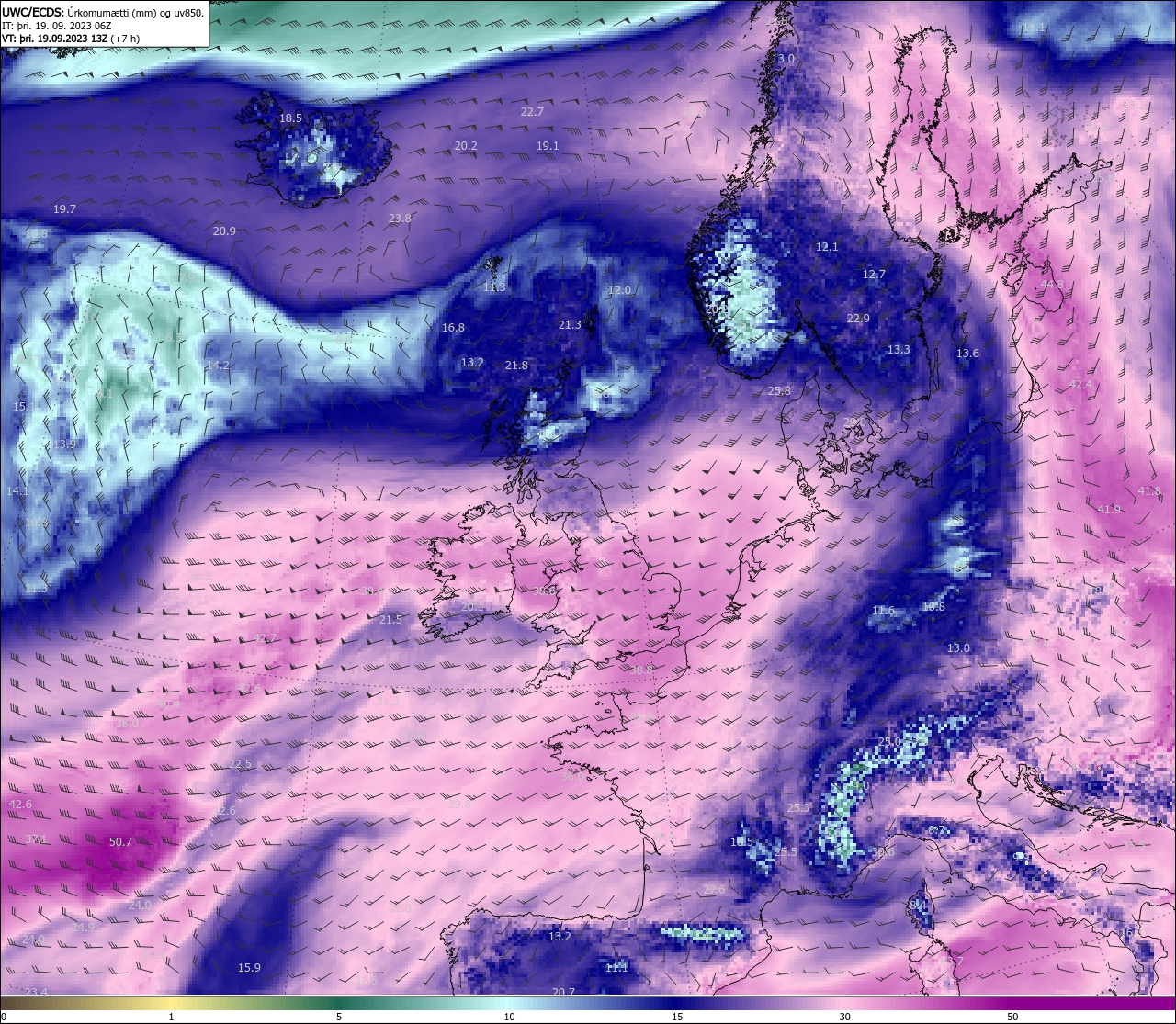Click the 13.3 value label
This screenshot has width=1176, height=1024.
coord(899,350)
